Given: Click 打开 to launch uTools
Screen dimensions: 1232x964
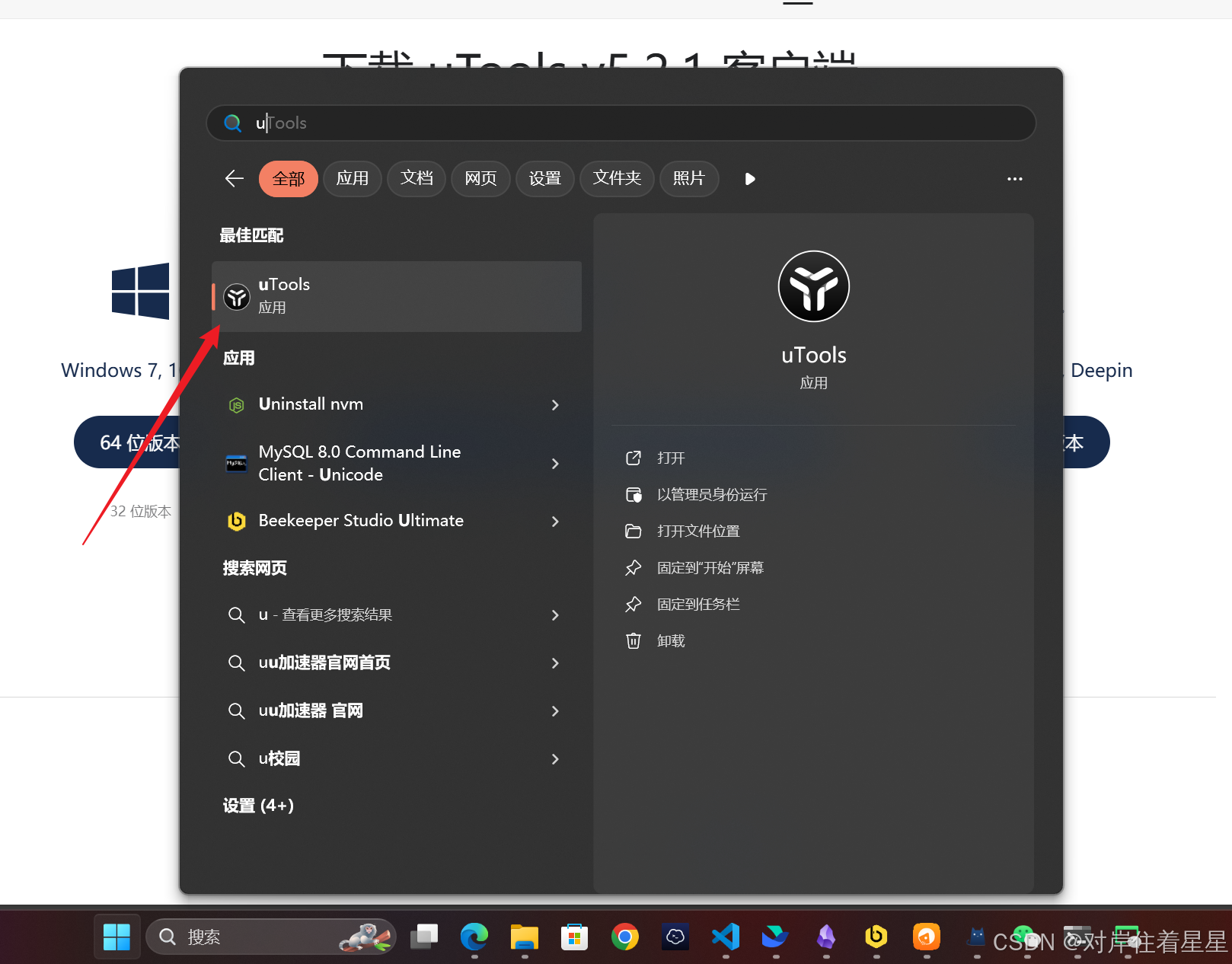Looking at the screenshot, I should [671, 458].
